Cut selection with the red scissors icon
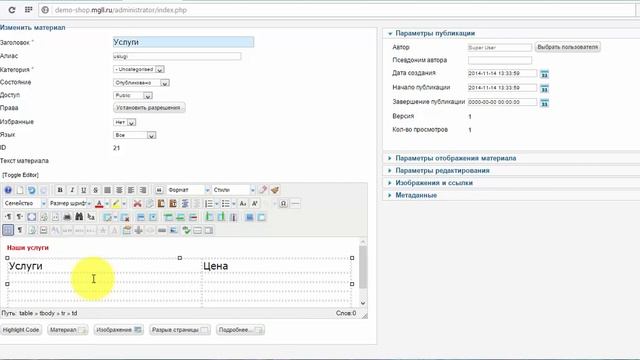This screenshot has height=360, width=640. [138, 203]
